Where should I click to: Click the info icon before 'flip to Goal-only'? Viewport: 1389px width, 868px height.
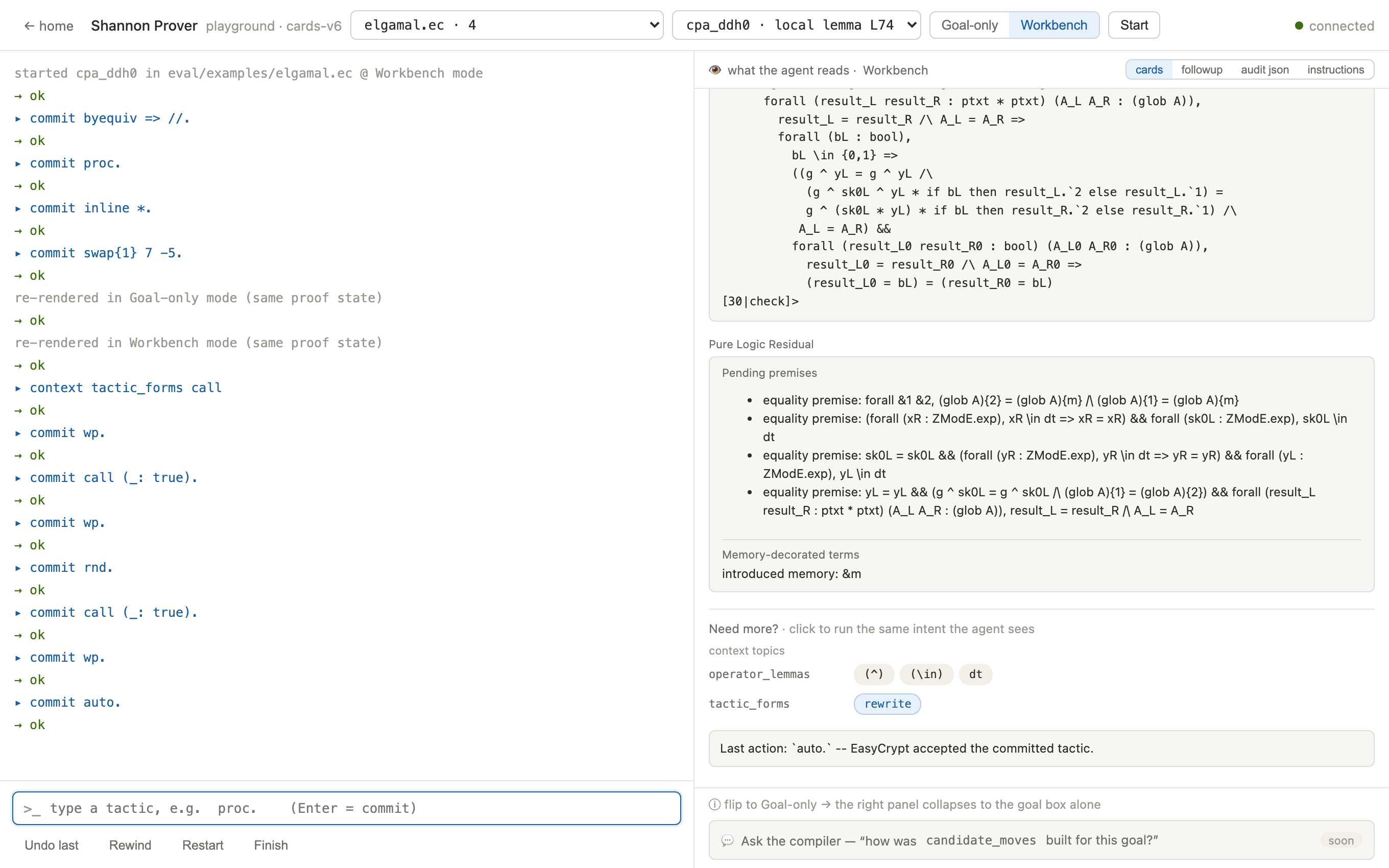[714, 805]
